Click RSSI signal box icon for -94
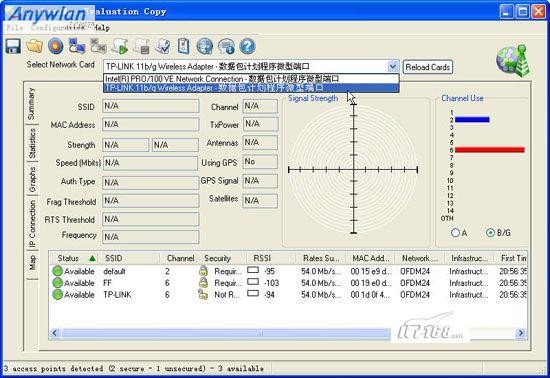550x378 pixels. tap(253, 293)
